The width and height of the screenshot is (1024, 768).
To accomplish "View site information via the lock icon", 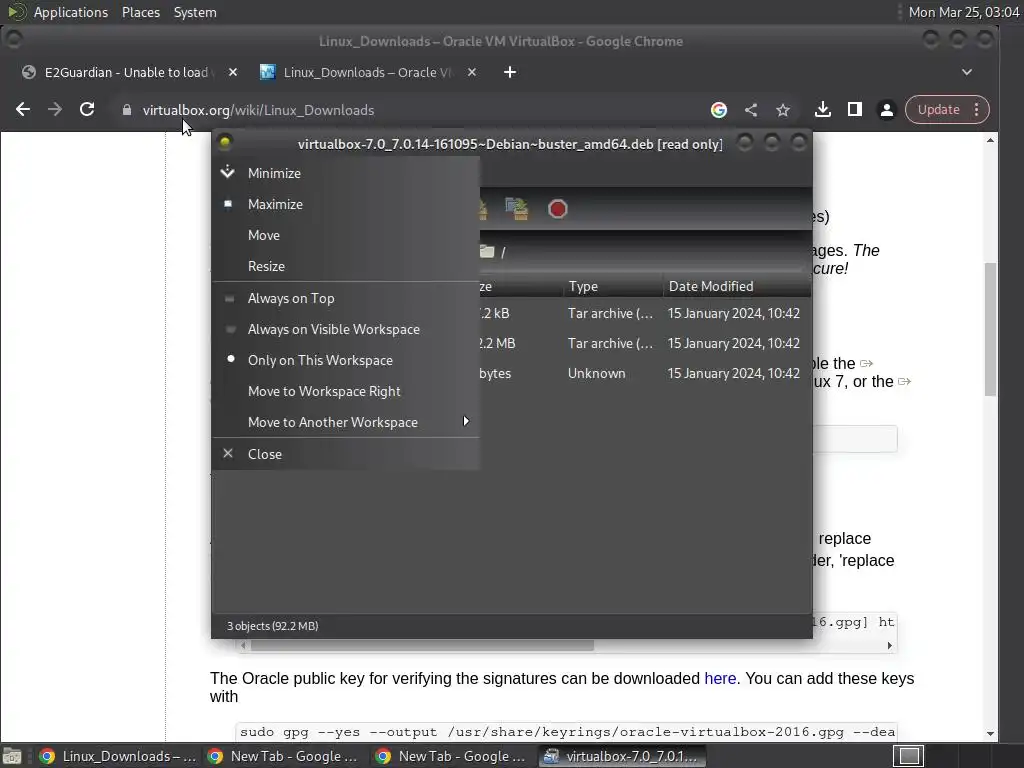I will click(x=127, y=110).
